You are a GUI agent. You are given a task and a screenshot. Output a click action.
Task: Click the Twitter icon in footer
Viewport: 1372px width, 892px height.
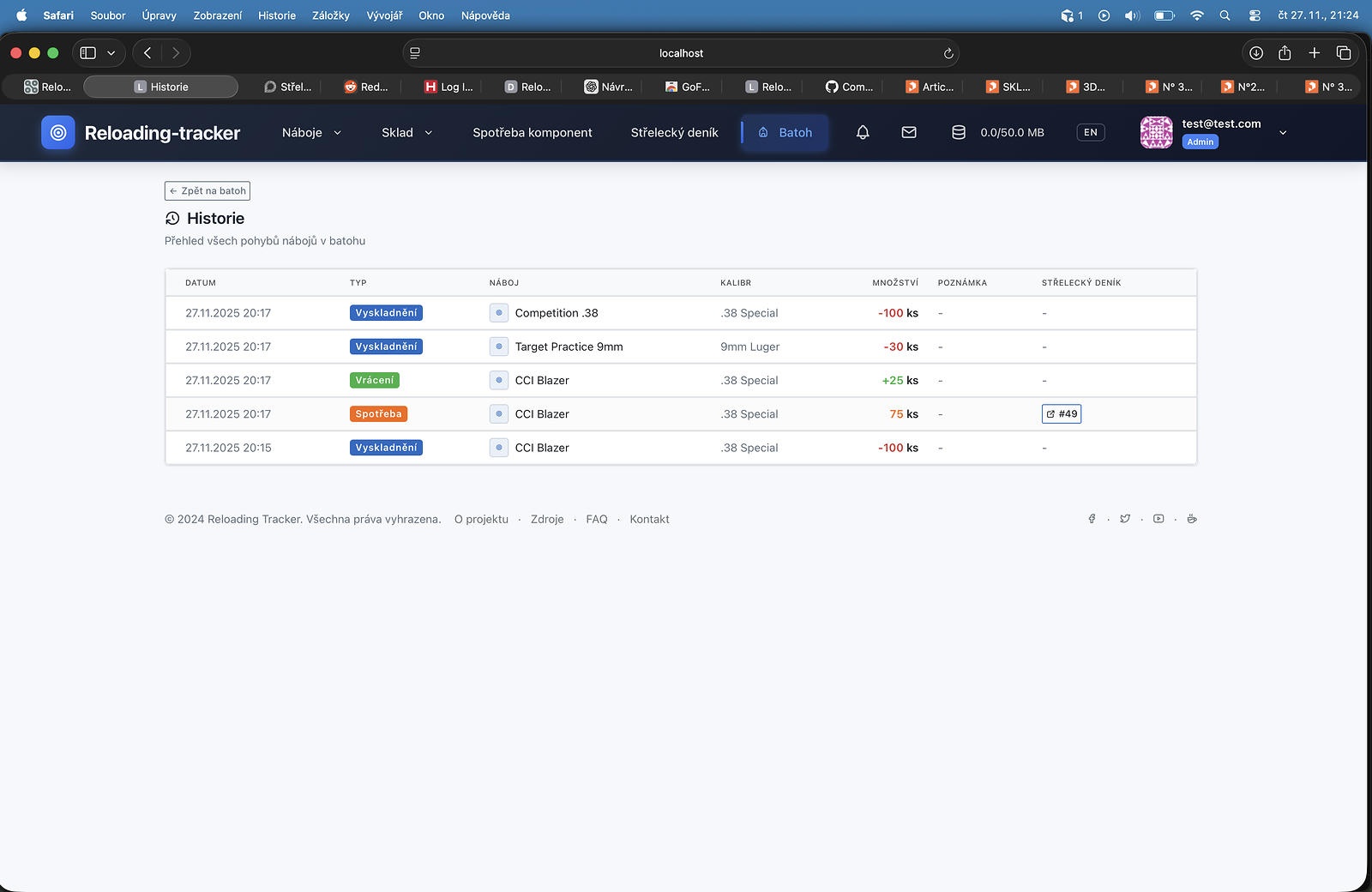pyautogui.click(x=1125, y=519)
